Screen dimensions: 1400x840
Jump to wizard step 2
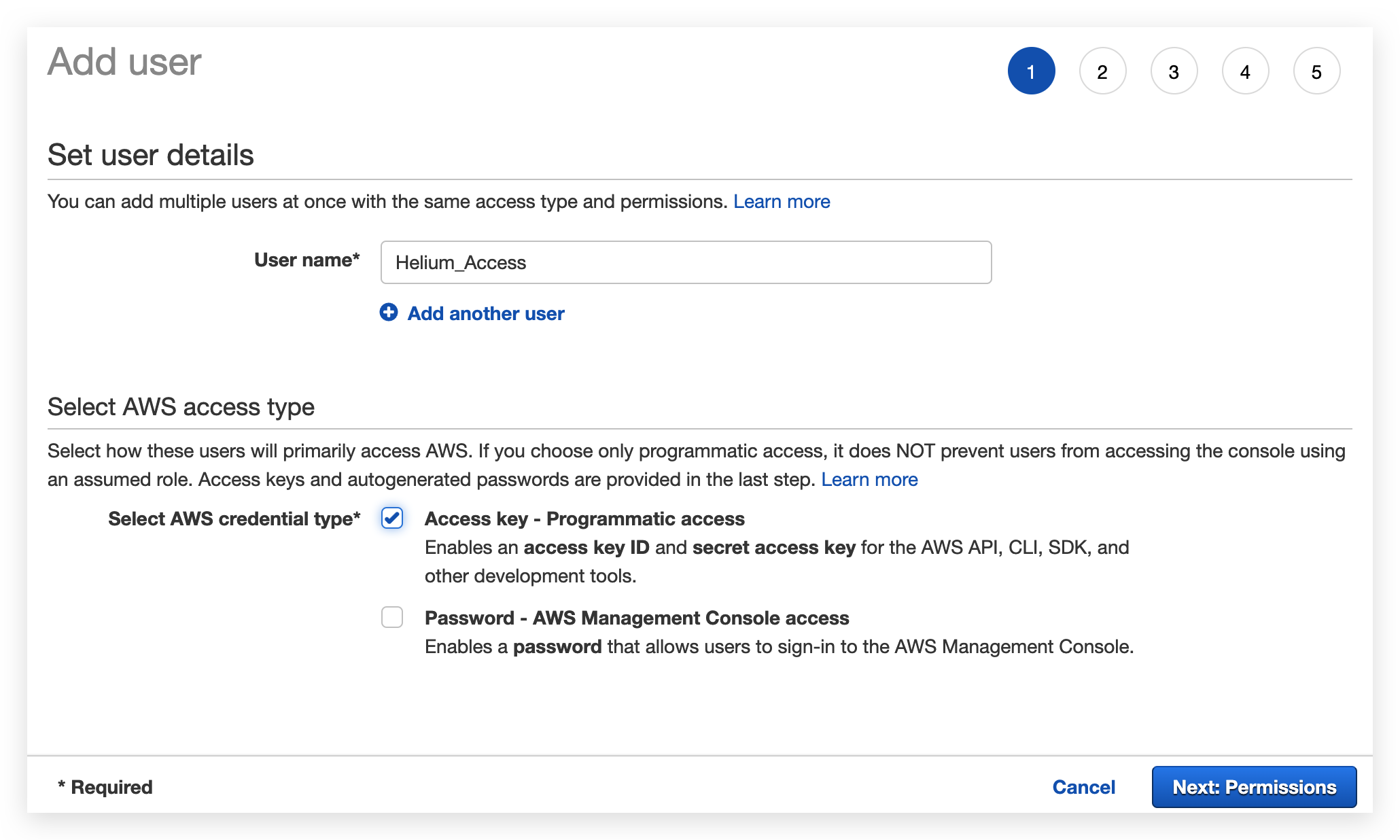click(x=1102, y=71)
